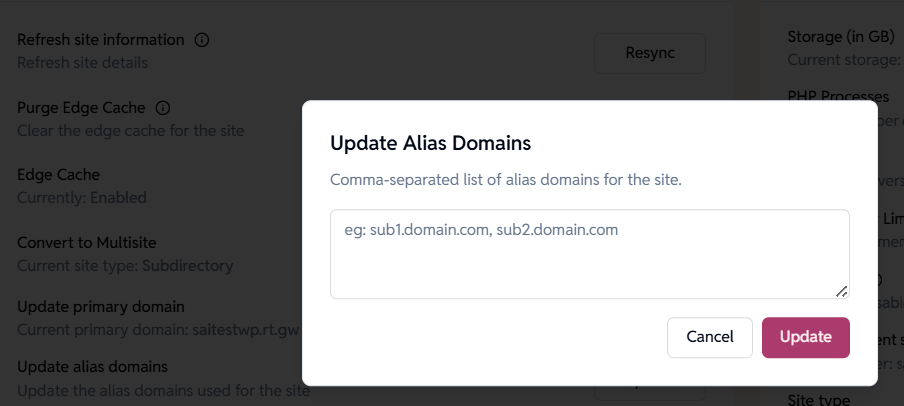
Task: Click the Update button in dialog
Action: coord(805,337)
